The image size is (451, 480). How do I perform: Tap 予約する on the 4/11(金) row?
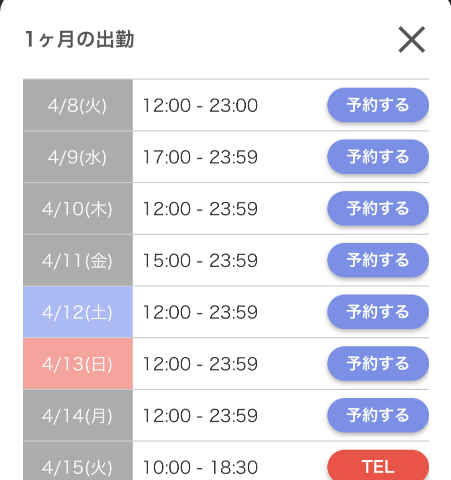378,260
